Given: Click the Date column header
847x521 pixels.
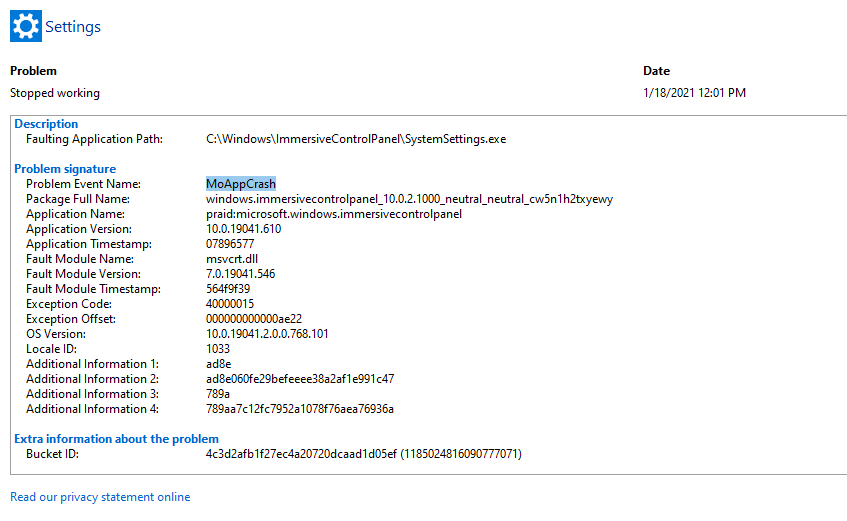Looking at the screenshot, I should pyautogui.click(x=656, y=71).
